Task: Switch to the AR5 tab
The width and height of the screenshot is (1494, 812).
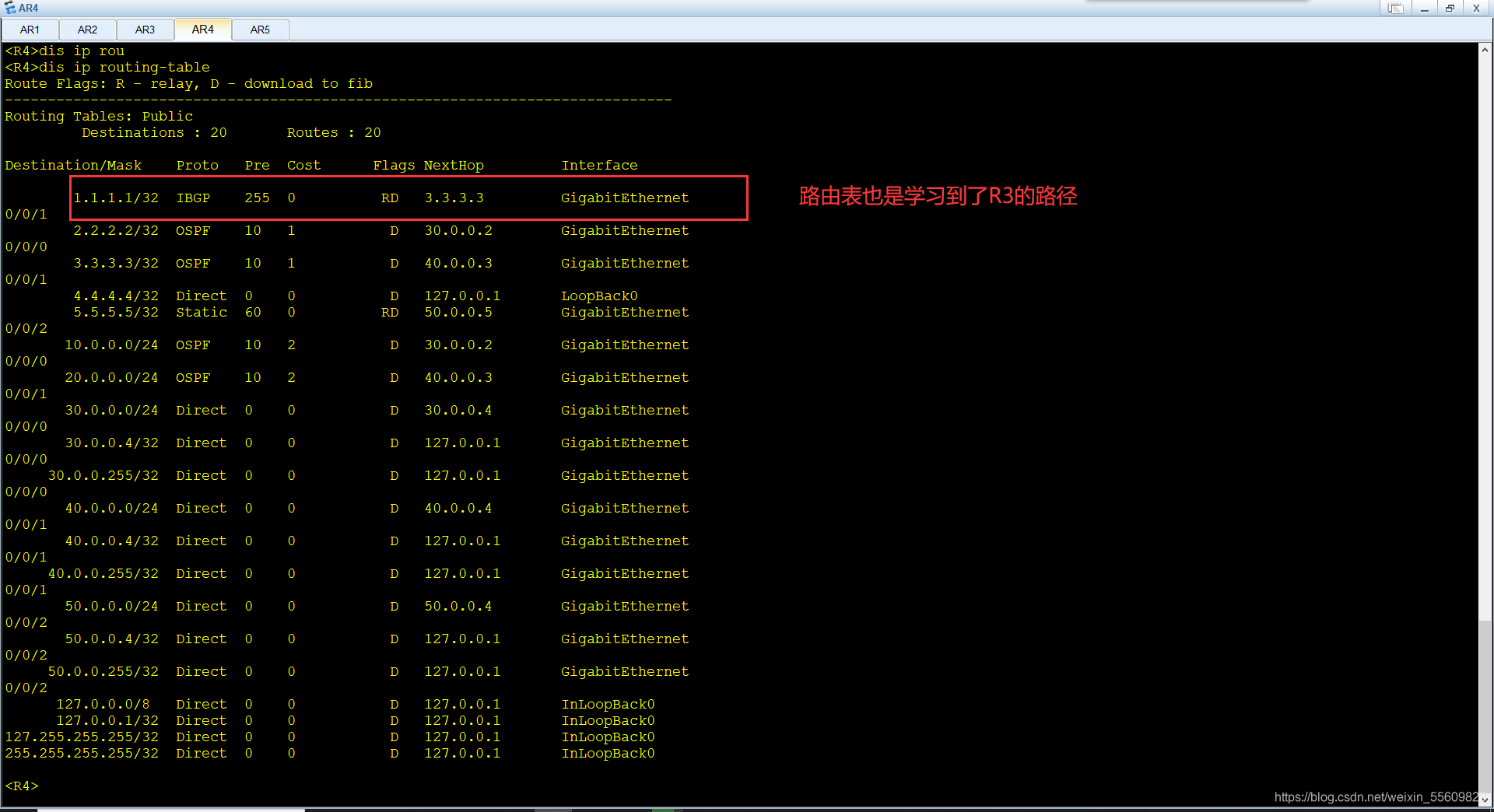Action: click(x=261, y=30)
